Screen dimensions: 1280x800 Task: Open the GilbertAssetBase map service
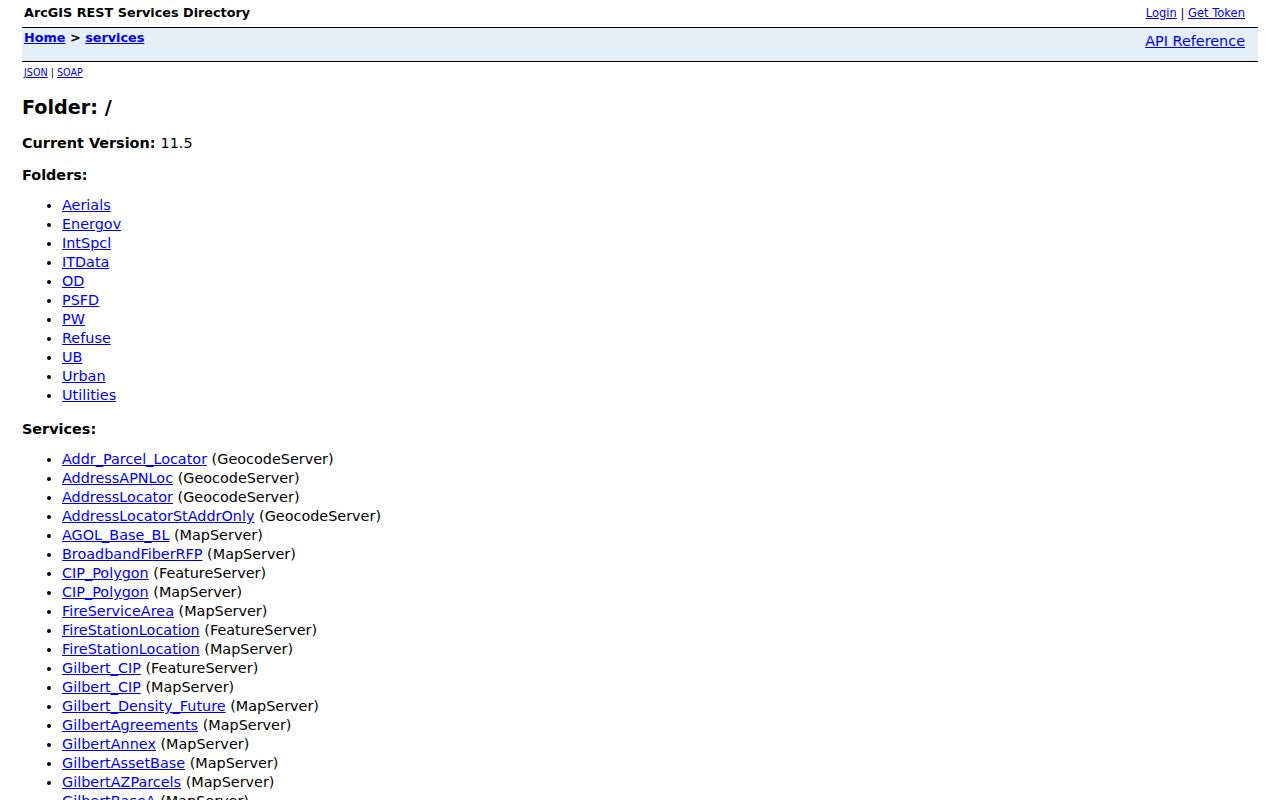pyautogui.click(x=123, y=763)
